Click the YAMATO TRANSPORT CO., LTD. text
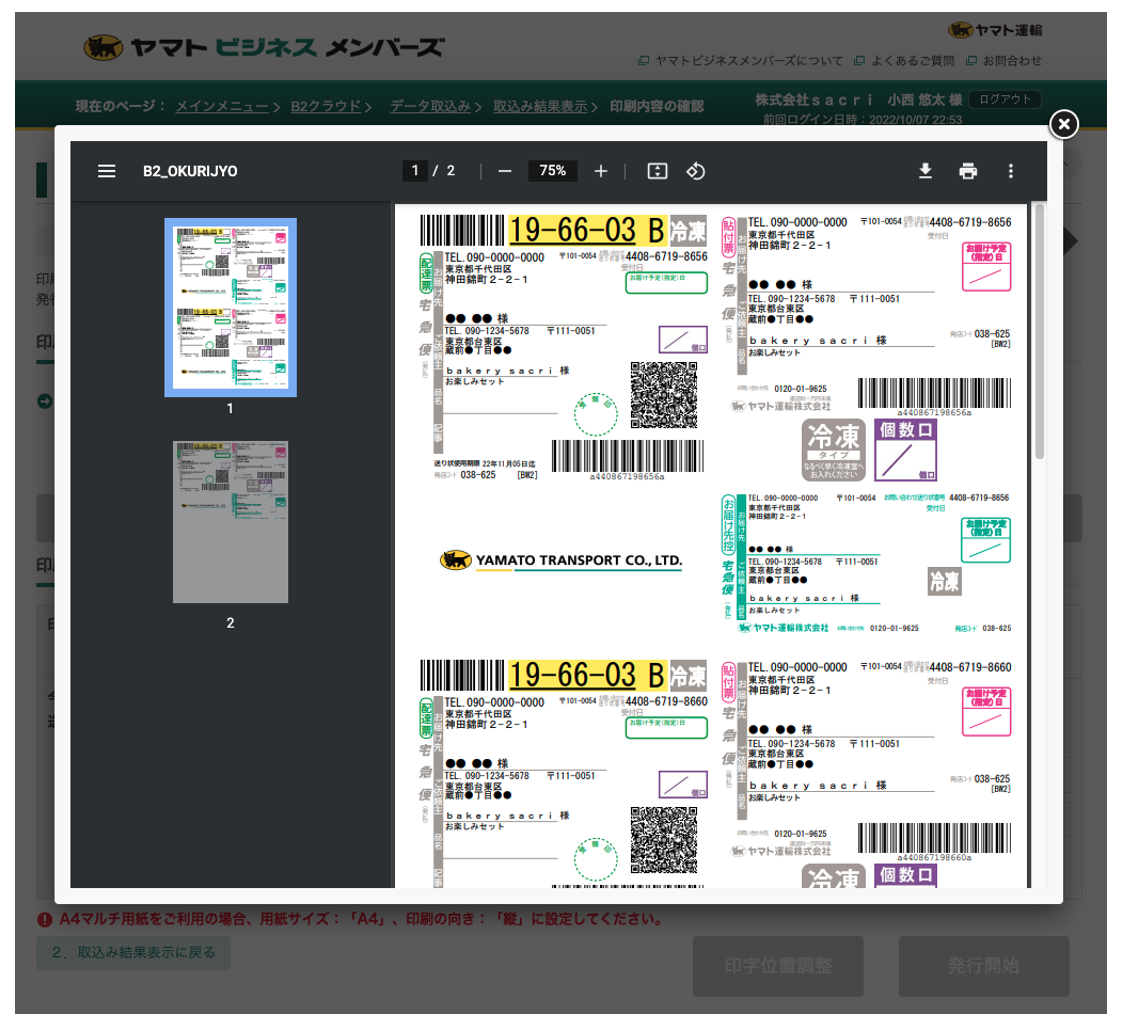The image size is (1124, 1027). click(578, 560)
